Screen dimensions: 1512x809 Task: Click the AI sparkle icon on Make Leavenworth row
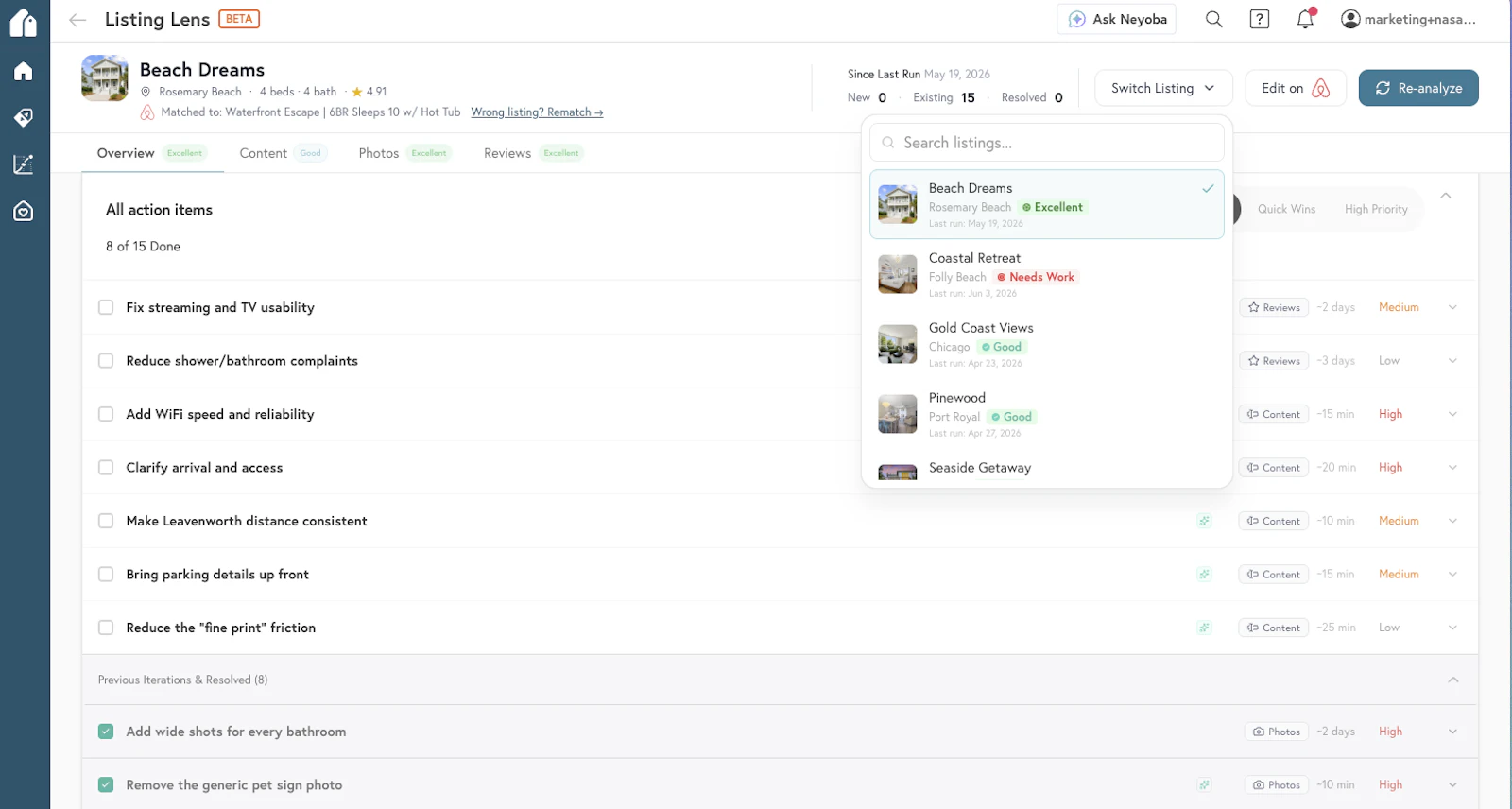pyautogui.click(x=1204, y=521)
